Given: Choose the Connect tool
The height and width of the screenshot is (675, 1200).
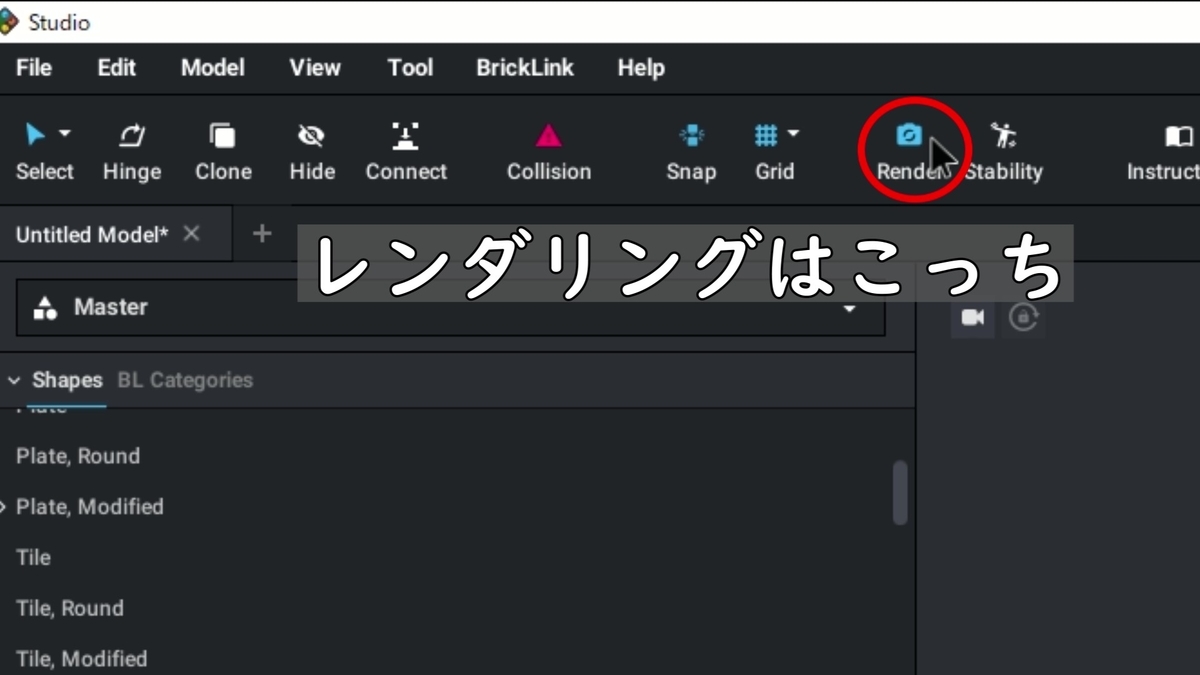Looking at the screenshot, I should tap(406, 152).
